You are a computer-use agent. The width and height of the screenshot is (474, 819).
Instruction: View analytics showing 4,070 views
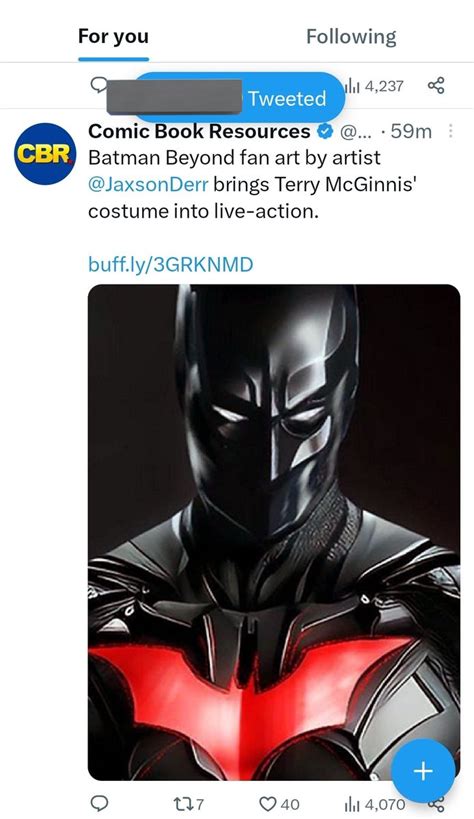click(374, 804)
